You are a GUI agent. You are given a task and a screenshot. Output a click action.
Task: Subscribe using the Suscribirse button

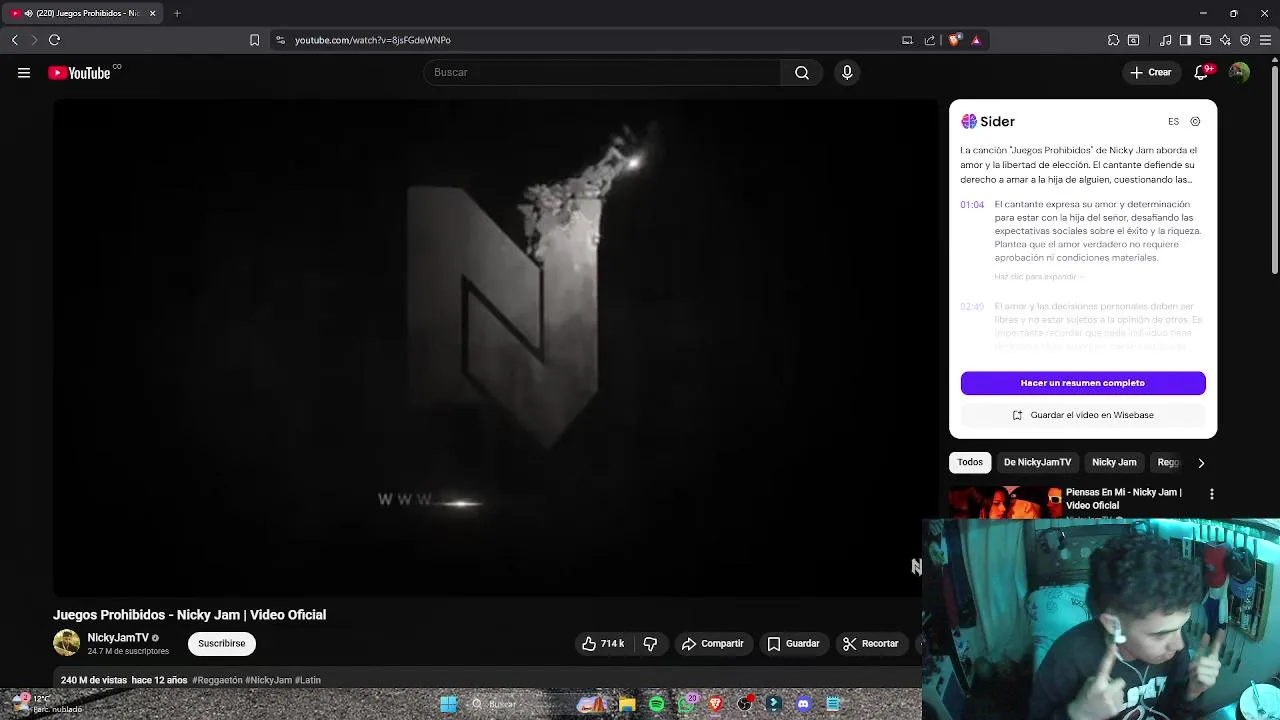[221, 643]
